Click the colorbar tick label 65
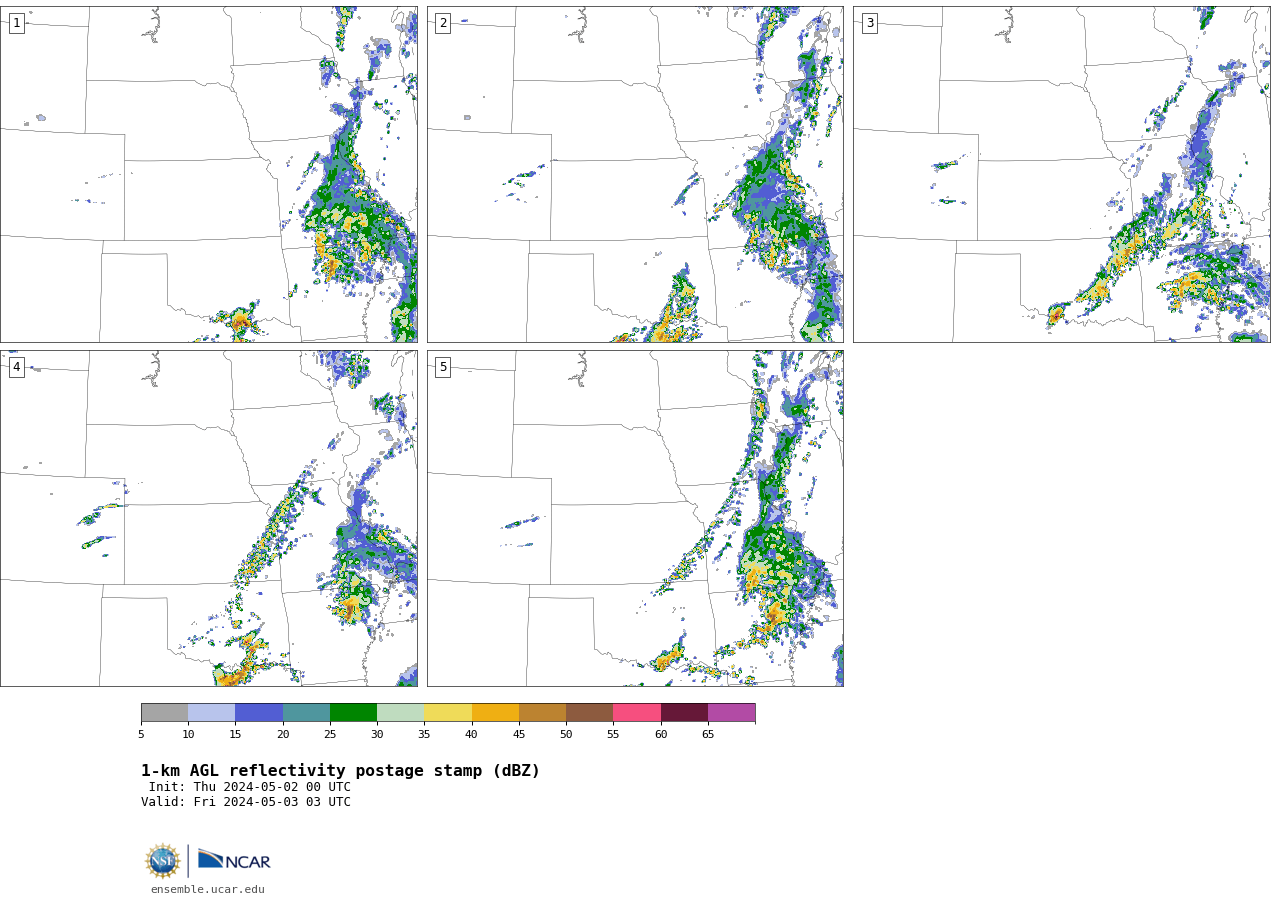 point(708,735)
